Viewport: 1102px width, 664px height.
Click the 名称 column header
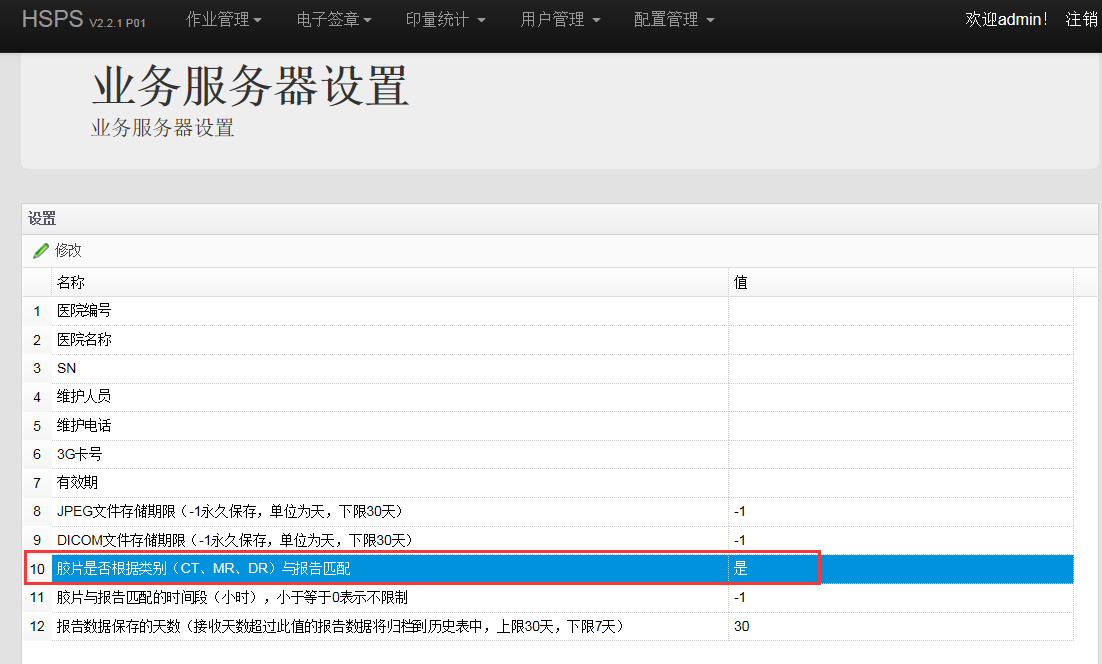click(x=71, y=283)
